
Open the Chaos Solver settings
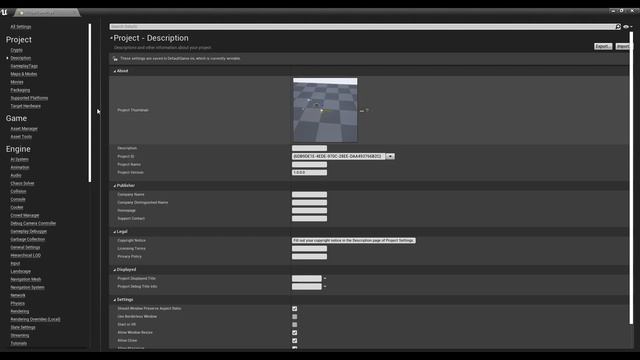(x=22, y=184)
